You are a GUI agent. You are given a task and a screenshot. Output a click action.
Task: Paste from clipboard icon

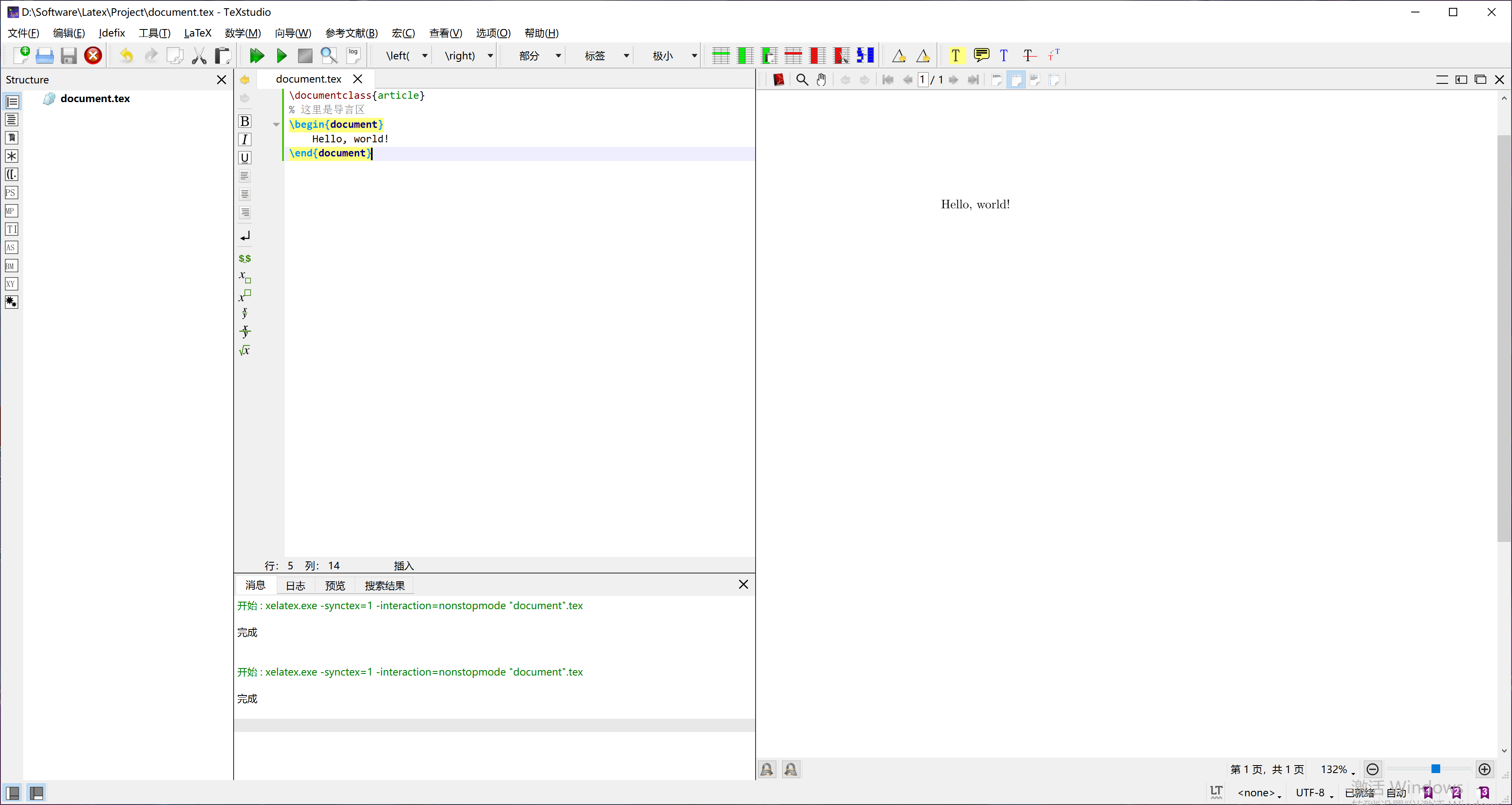point(222,56)
